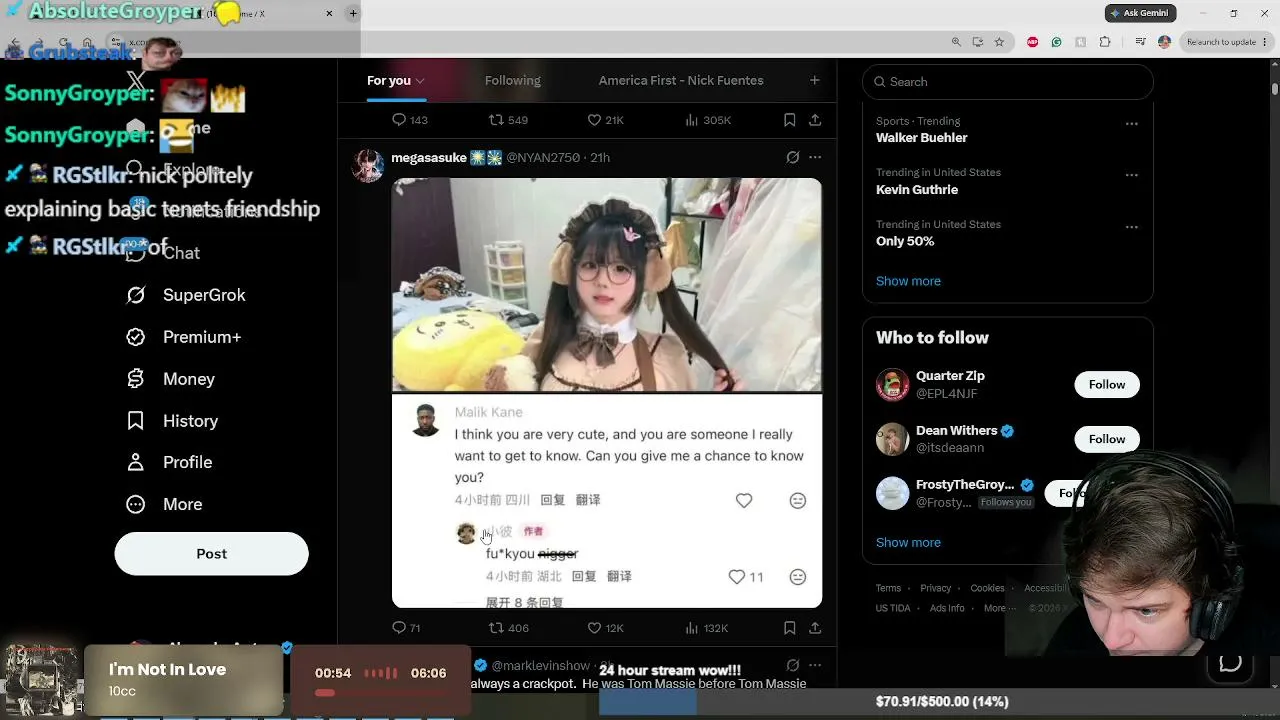Click the Grok icon on megasasuke's post
1280x720 pixels.
click(793, 157)
